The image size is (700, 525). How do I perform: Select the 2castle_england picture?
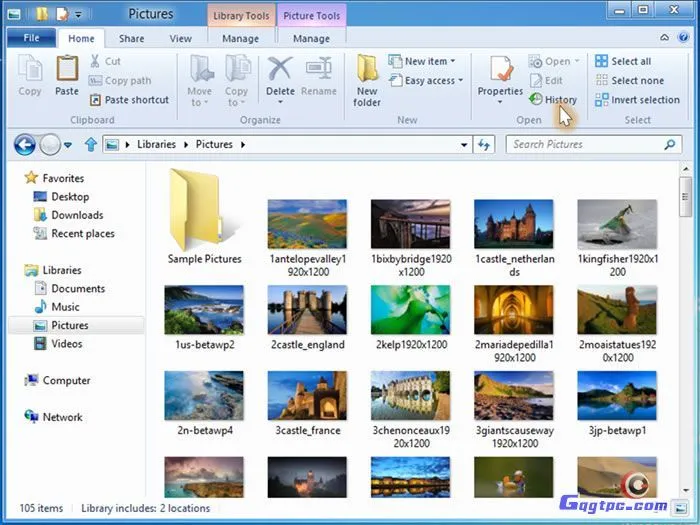coord(308,318)
